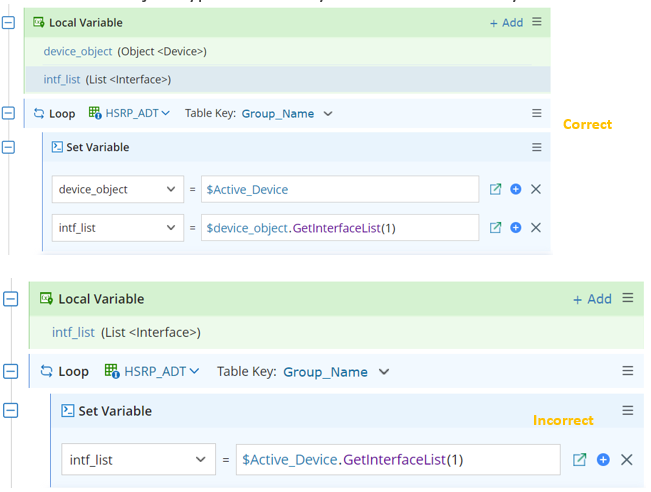Open the device_object variable dropdown

(x=117, y=189)
